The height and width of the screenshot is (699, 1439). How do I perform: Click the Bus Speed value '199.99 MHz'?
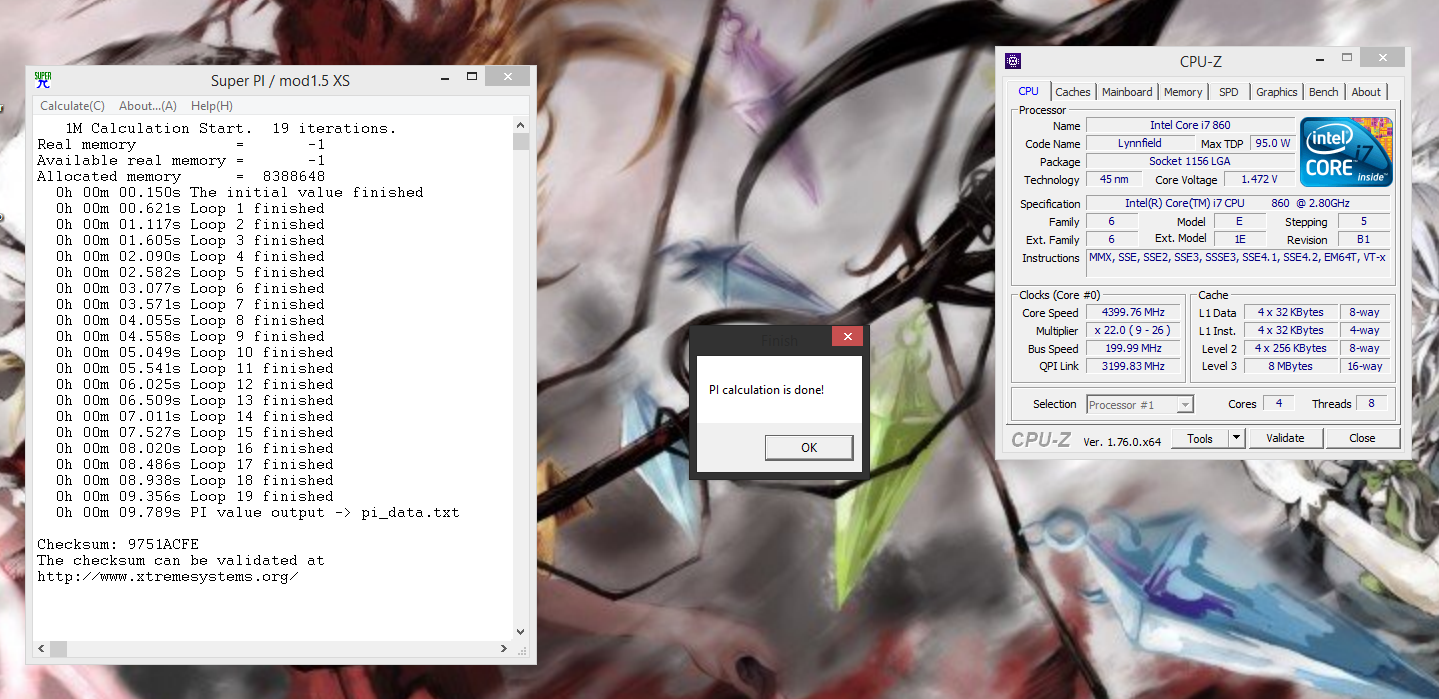pyautogui.click(x=1135, y=348)
